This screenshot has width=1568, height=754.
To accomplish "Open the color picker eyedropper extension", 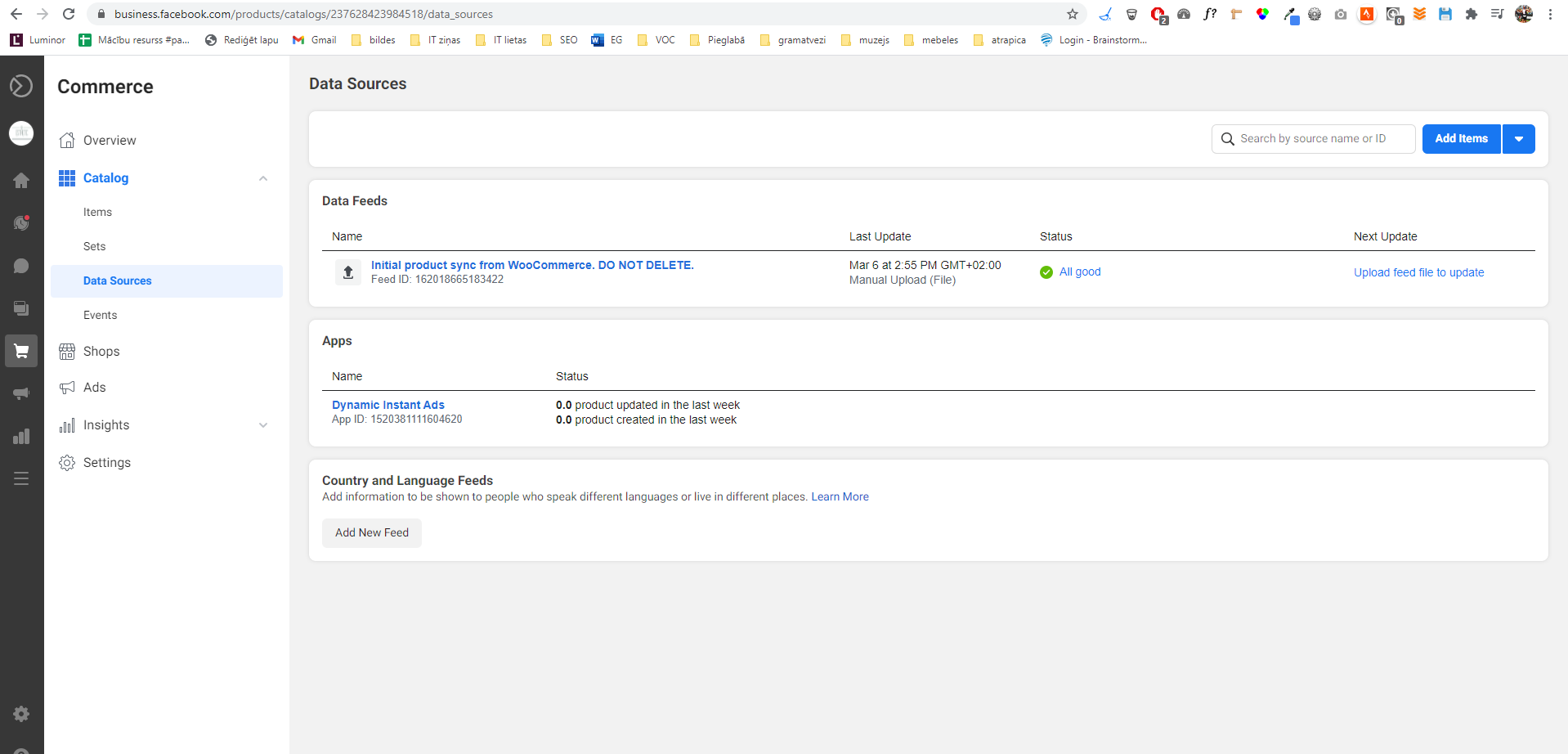I will click(x=1290, y=15).
